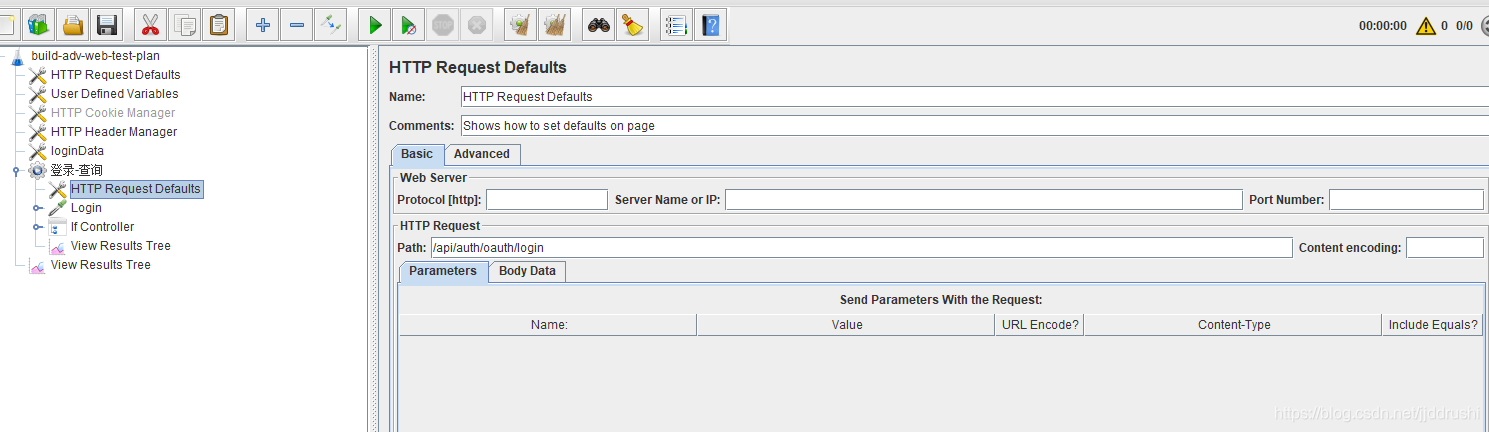This screenshot has height=432, width=1489.
Task: Click the New test plan icon
Action: pos(7,25)
